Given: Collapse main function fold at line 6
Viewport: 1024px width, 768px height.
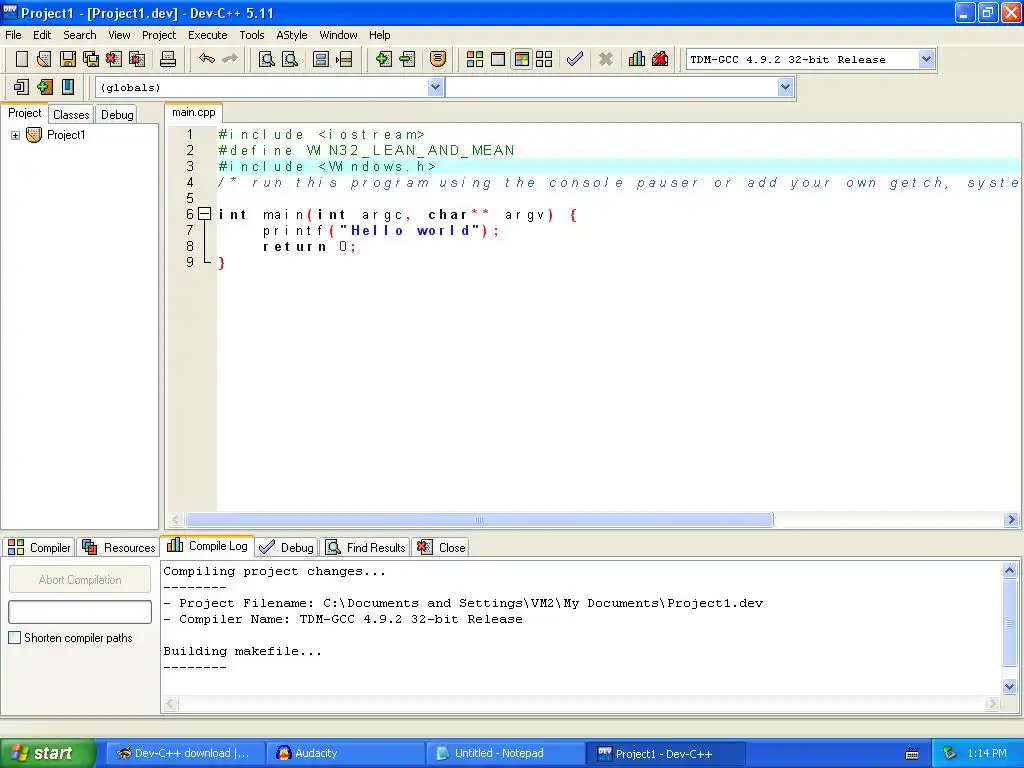Looking at the screenshot, I should tap(204, 214).
